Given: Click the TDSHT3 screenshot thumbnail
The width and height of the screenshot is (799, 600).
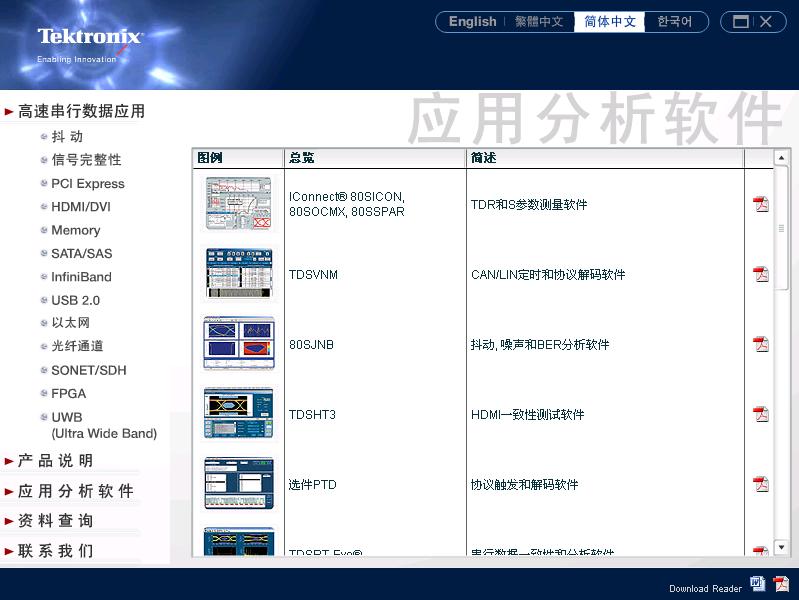Looking at the screenshot, I should coord(238,413).
